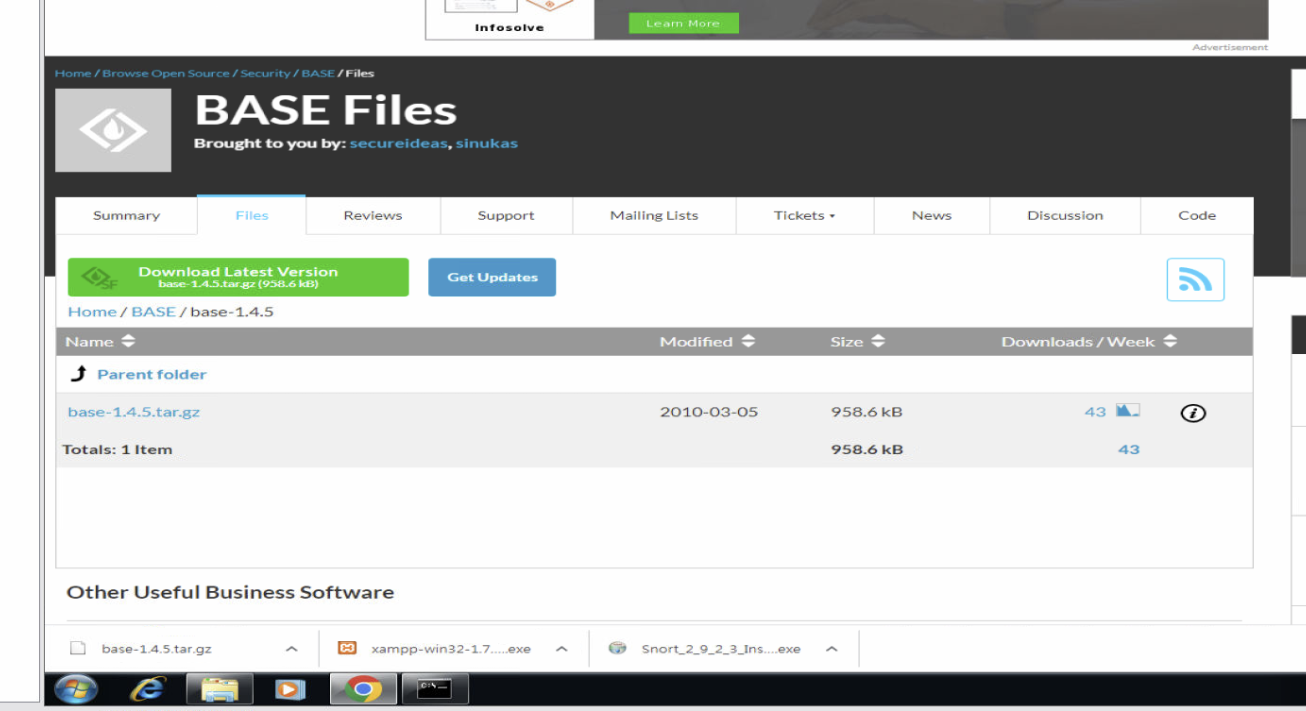Open the Code tab
Viewport: 1306px width, 711px height.
(1197, 215)
